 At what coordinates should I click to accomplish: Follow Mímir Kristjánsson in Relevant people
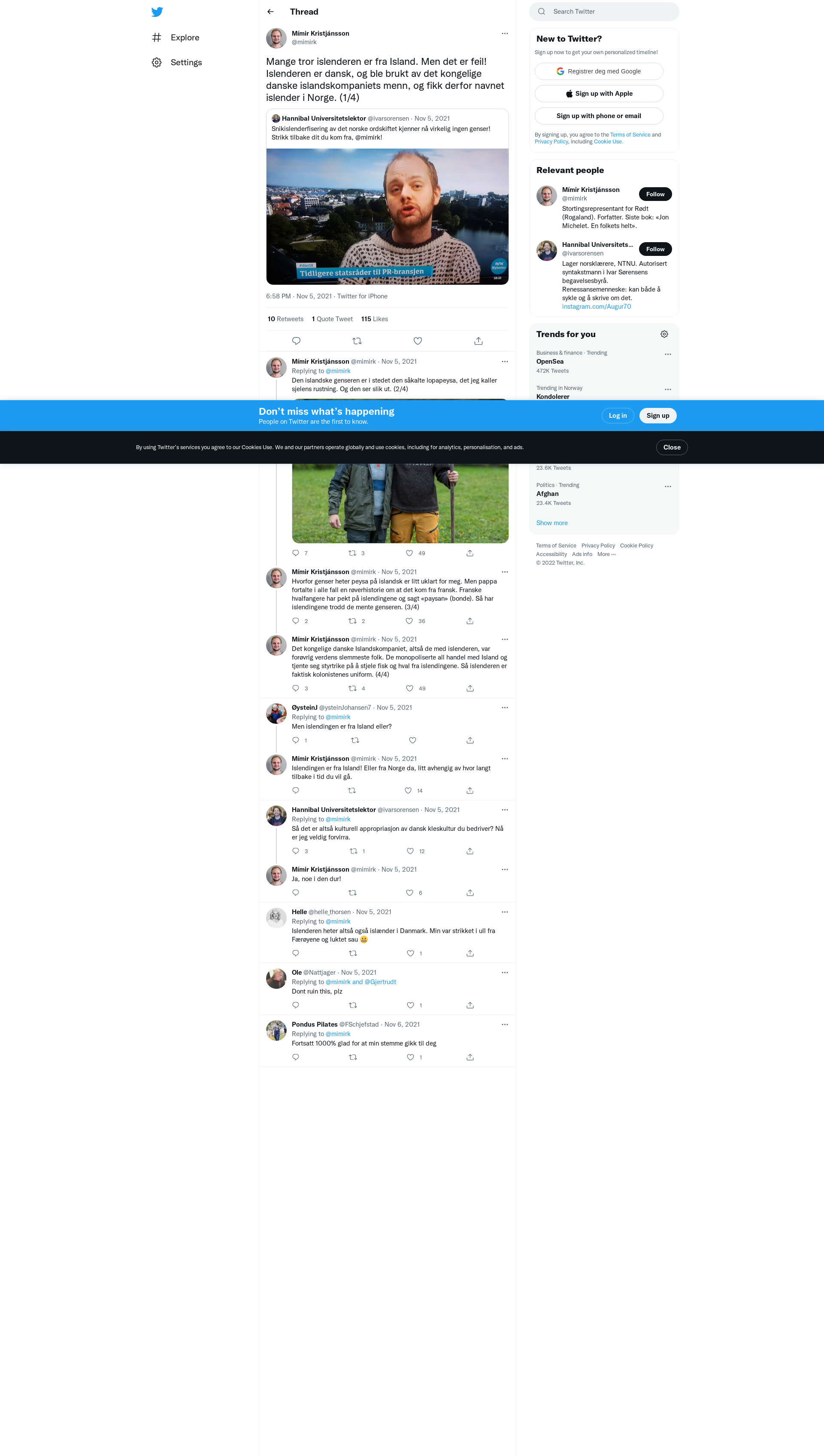[655, 194]
